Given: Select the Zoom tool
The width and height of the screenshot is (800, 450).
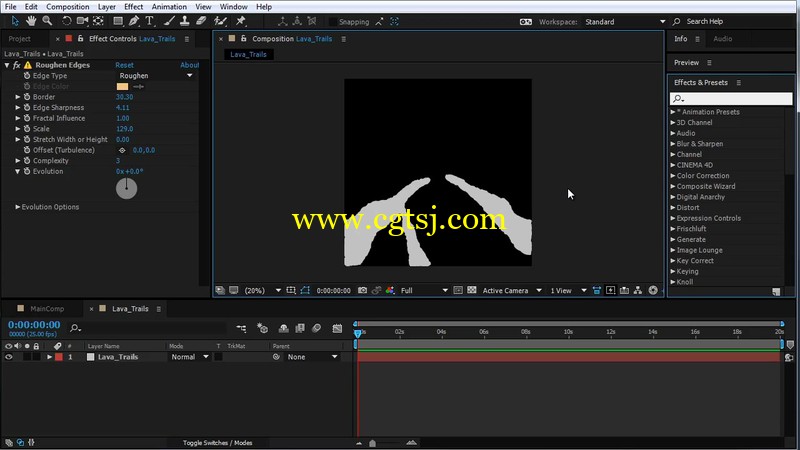Looking at the screenshot, I should coord(47,21).
